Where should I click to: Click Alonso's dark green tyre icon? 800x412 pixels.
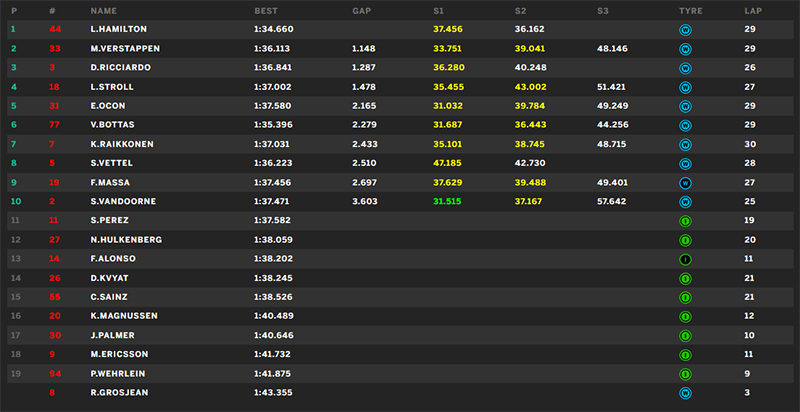point(685,259)
